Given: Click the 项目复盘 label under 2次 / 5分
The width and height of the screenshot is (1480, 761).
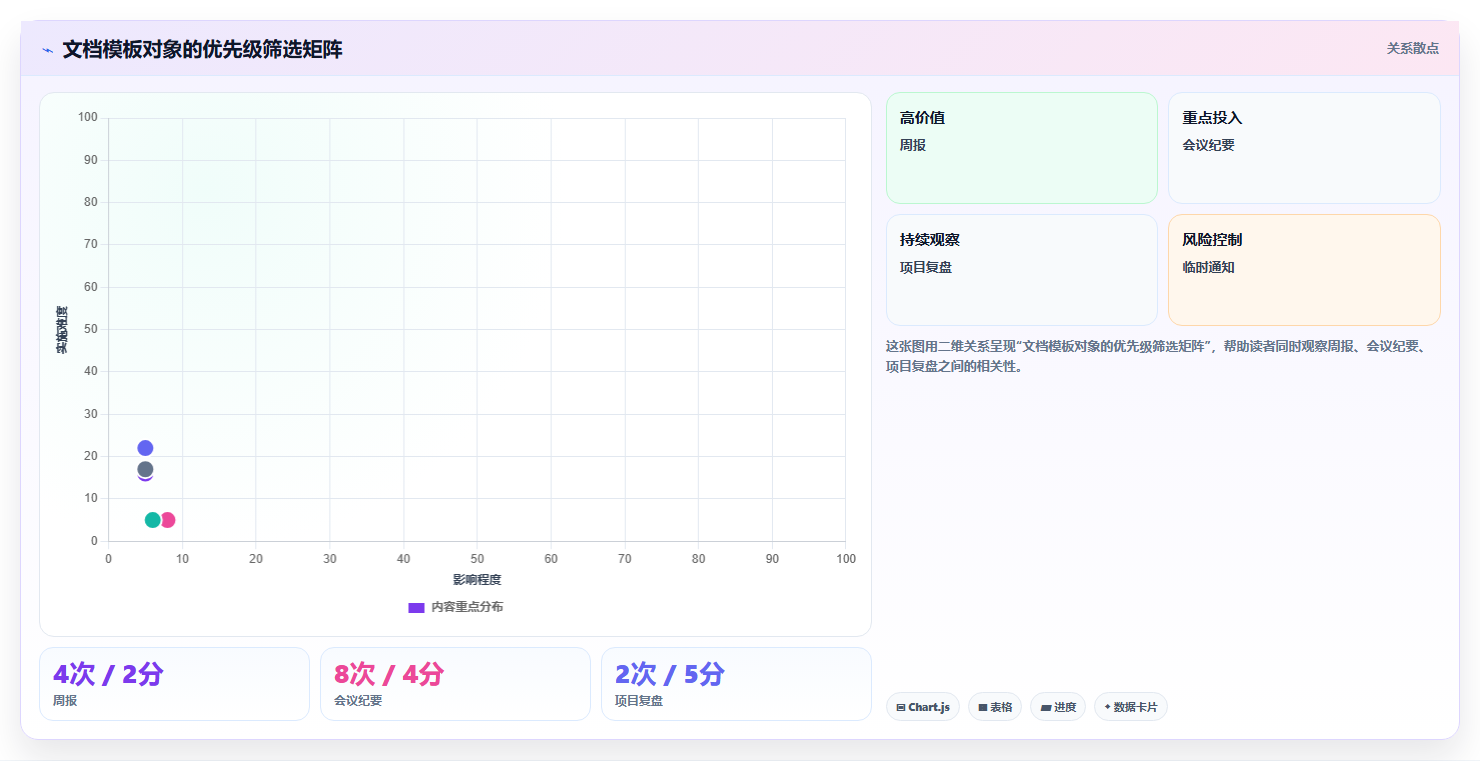Looking at the screenshot, I should point(639,701).
